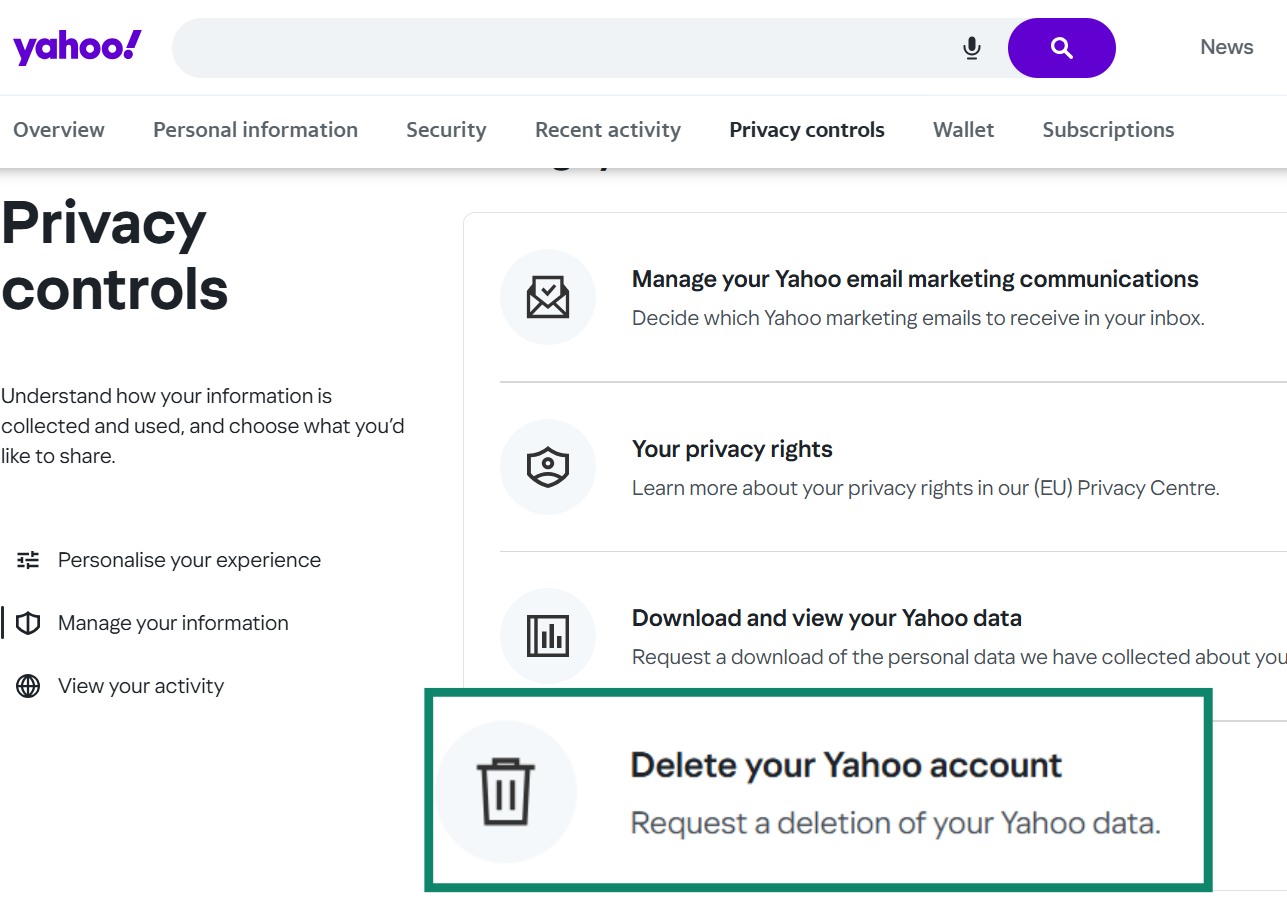1287x919 pixels.
Task: Click the Manage your information shield icon
Action: tap(29, 622)
